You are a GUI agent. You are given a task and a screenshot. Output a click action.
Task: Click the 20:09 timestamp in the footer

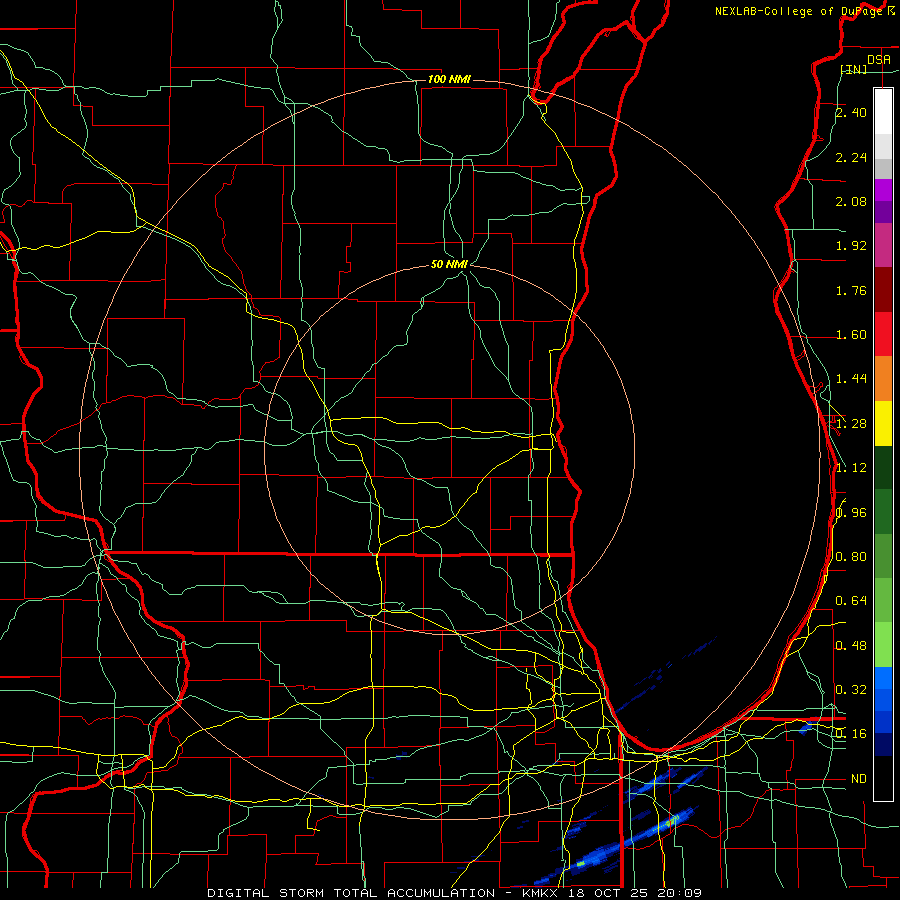680,893
